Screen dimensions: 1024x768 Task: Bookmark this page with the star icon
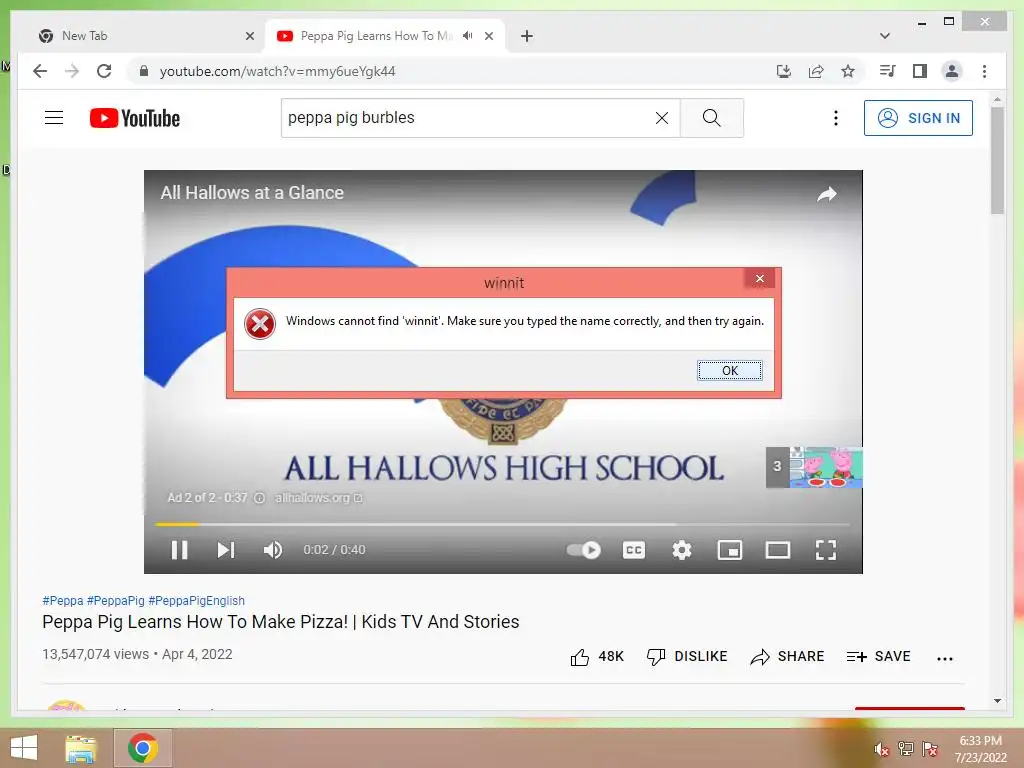848,71
